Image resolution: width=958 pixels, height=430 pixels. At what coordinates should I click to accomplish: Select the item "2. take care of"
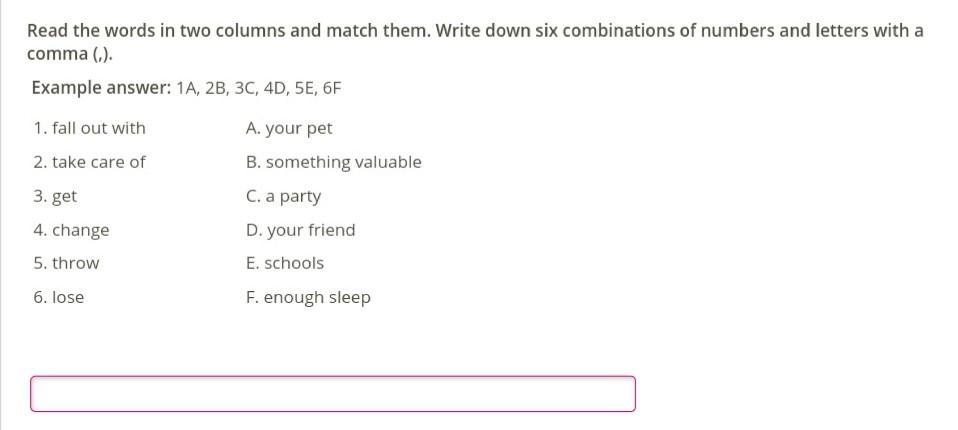click(x=89, y=162)
